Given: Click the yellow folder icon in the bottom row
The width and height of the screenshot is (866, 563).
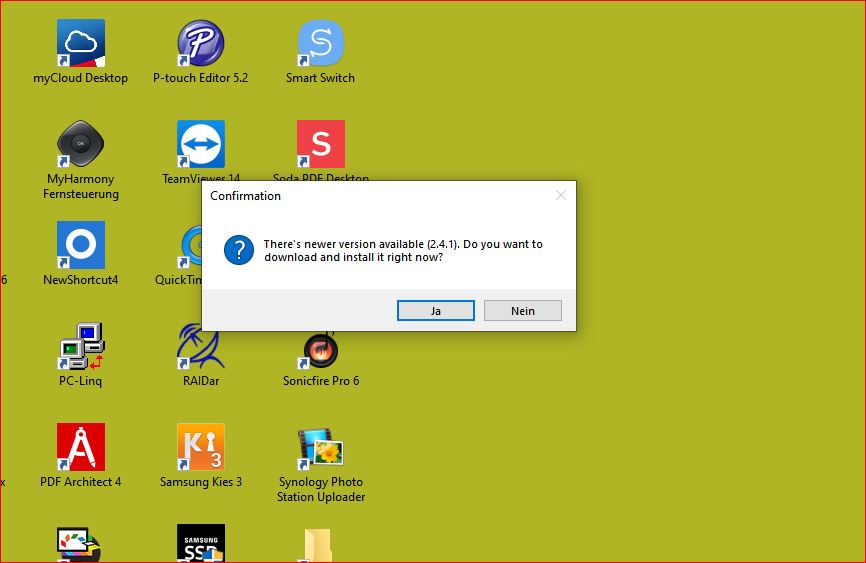Looking at the screenshot, I should click(x=318, y=545).
